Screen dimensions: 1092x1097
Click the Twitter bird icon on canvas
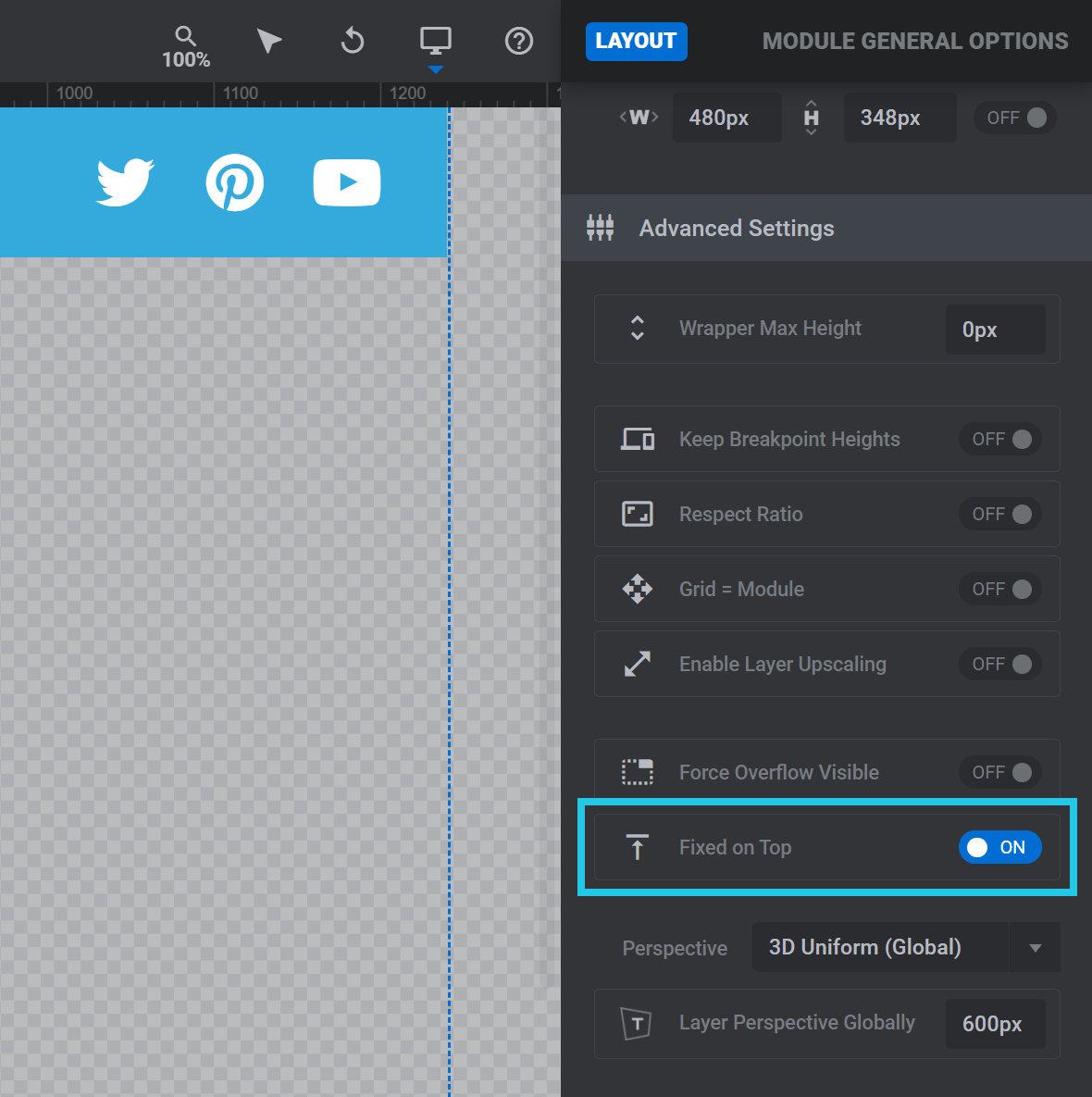125,182
